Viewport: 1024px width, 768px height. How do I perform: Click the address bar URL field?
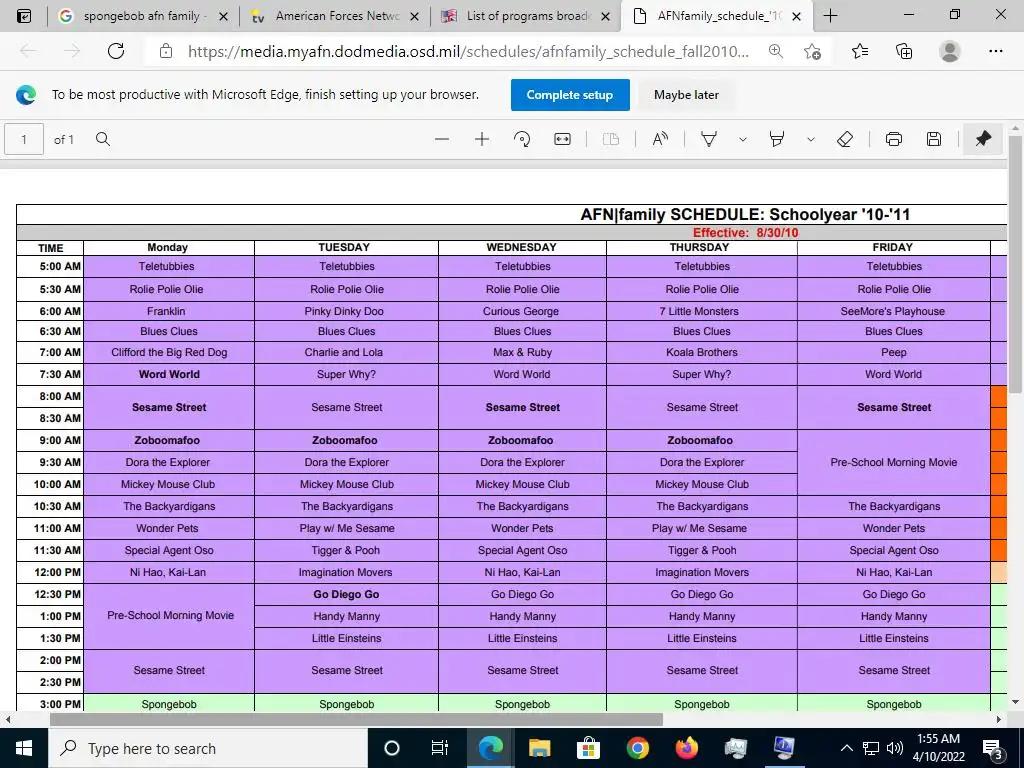pos(468,51)
